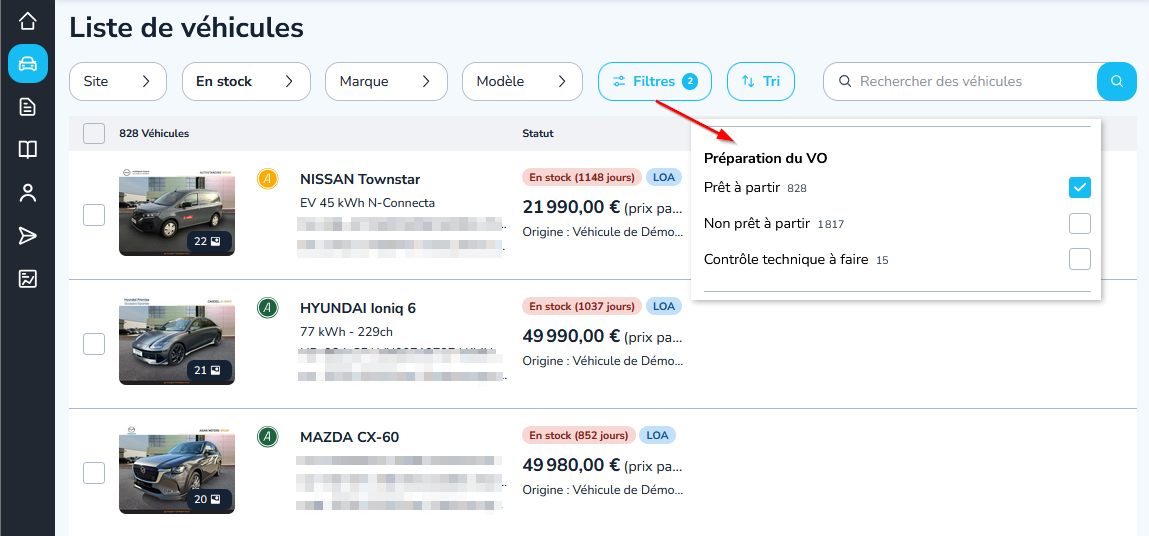Screen dimensions: 1149x536
Task: Open the statistics chart icon in sidebar
Action: point(27,279)
